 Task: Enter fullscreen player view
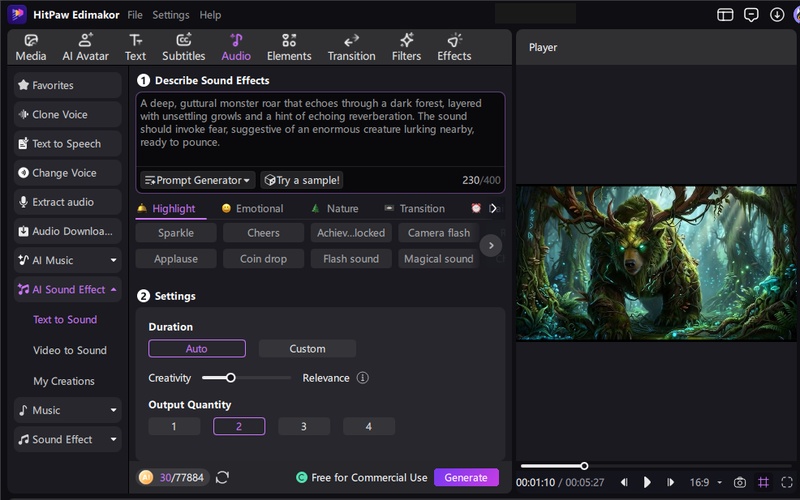787,482
